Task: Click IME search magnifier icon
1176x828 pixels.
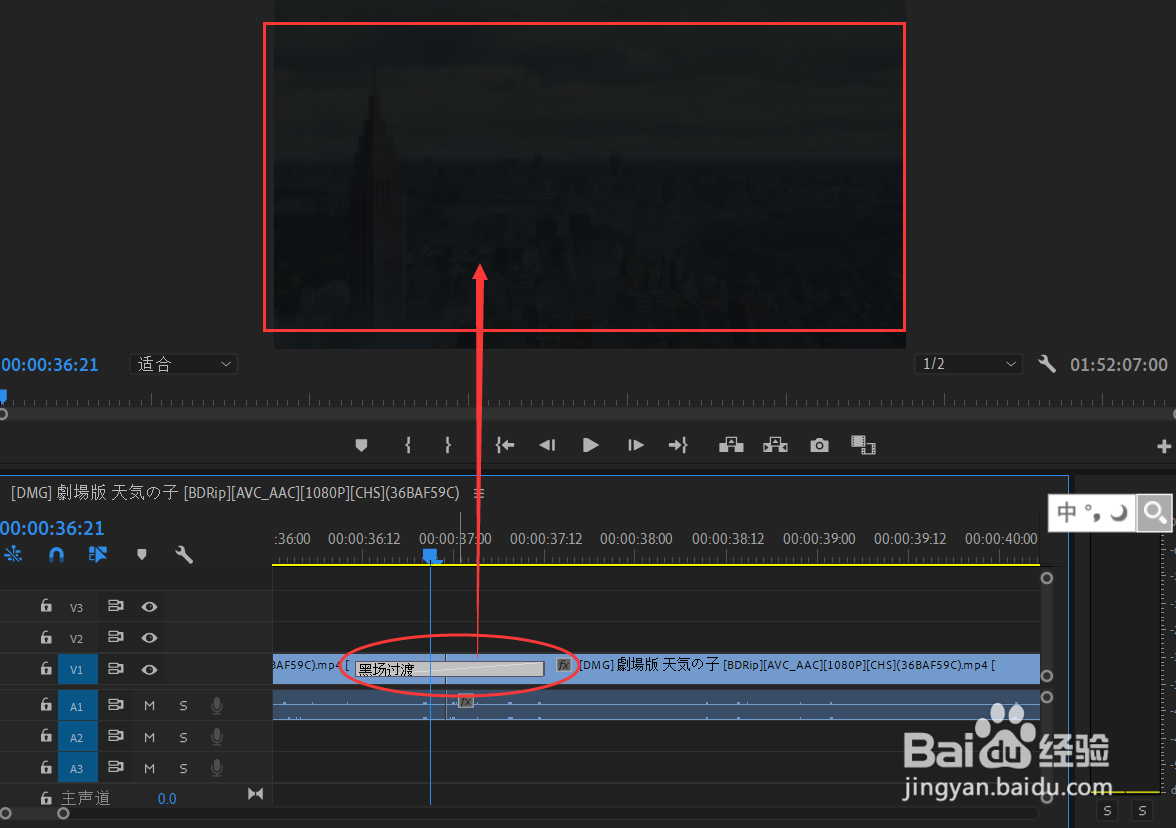Action: [1154, 513]
